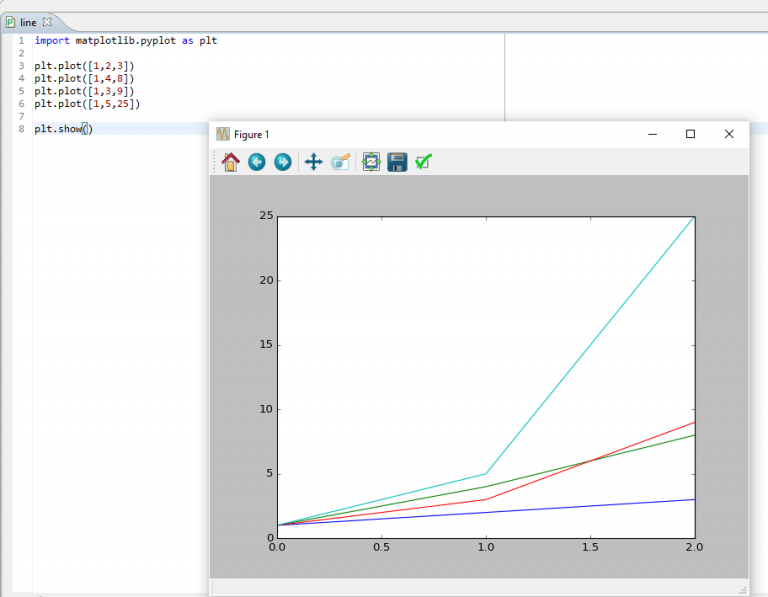Click the import matplotlib.pyplot code line

(x=125, y=41)
